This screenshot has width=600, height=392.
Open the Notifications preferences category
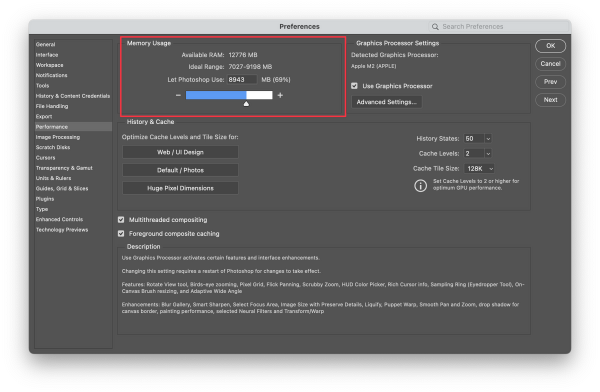[51, 75]
